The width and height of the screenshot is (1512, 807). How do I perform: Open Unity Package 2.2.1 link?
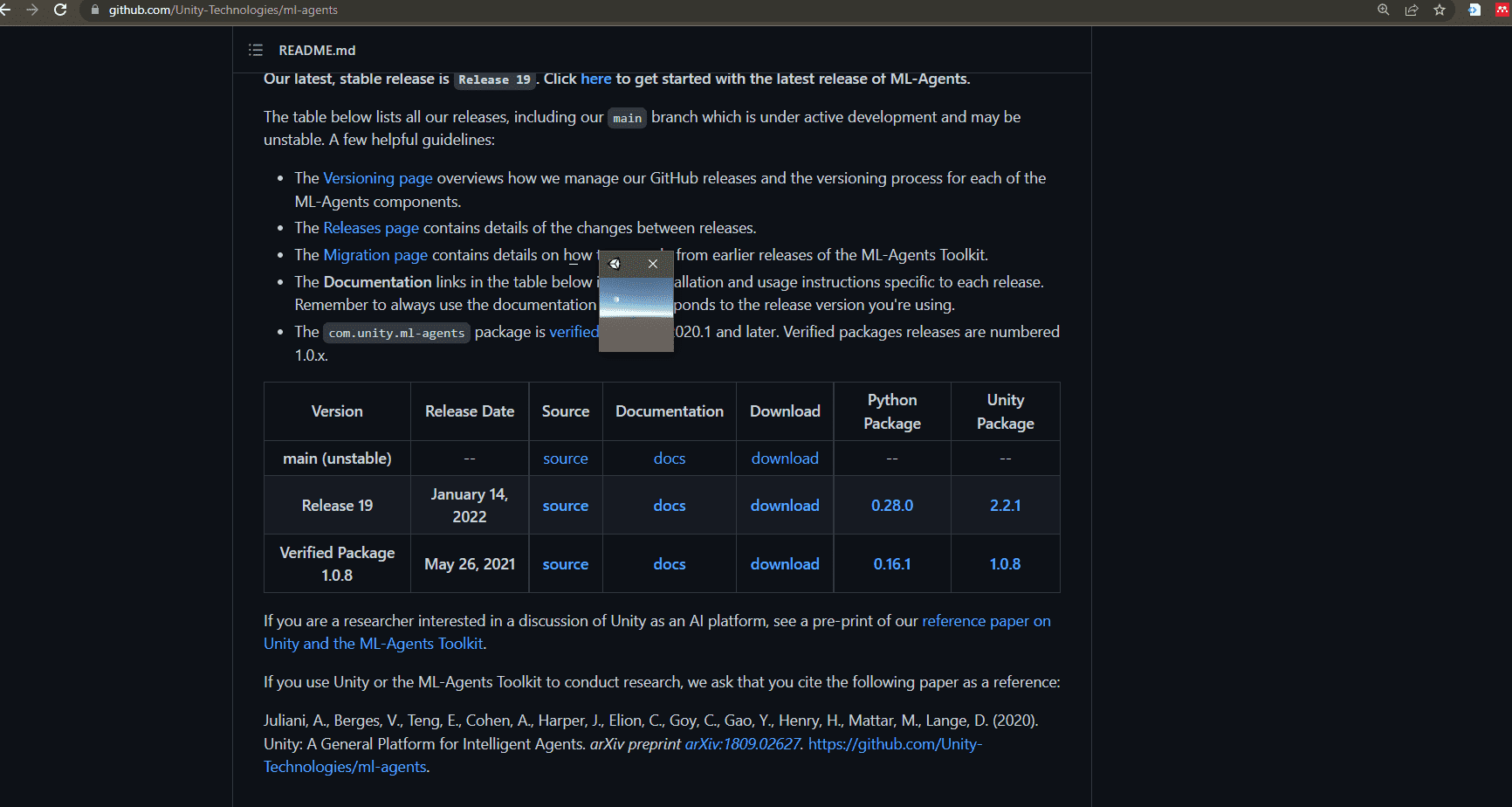point(1005,506)
